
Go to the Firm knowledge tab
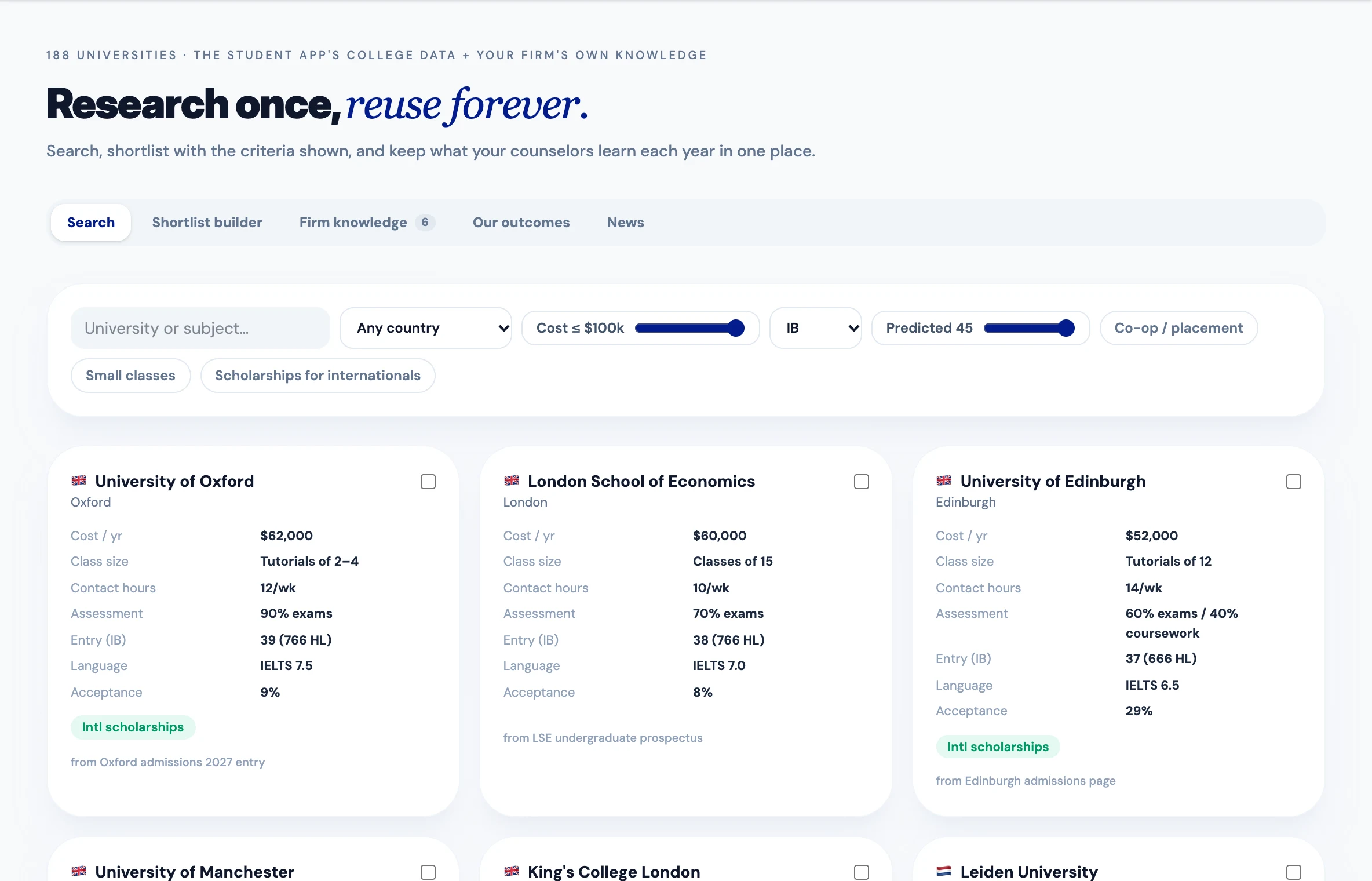coord(367,223)
